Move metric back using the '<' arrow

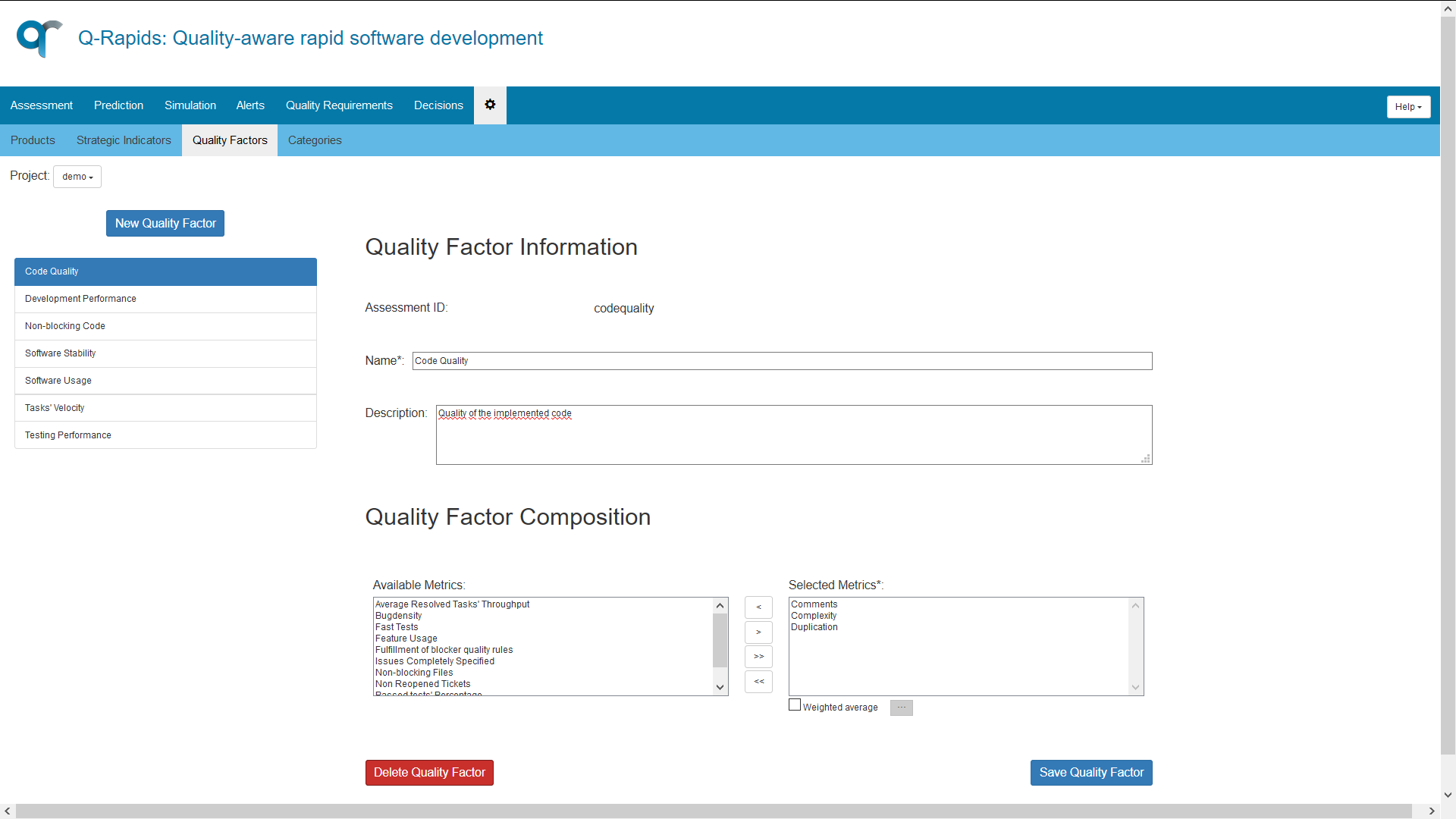[x=758, y=607]
